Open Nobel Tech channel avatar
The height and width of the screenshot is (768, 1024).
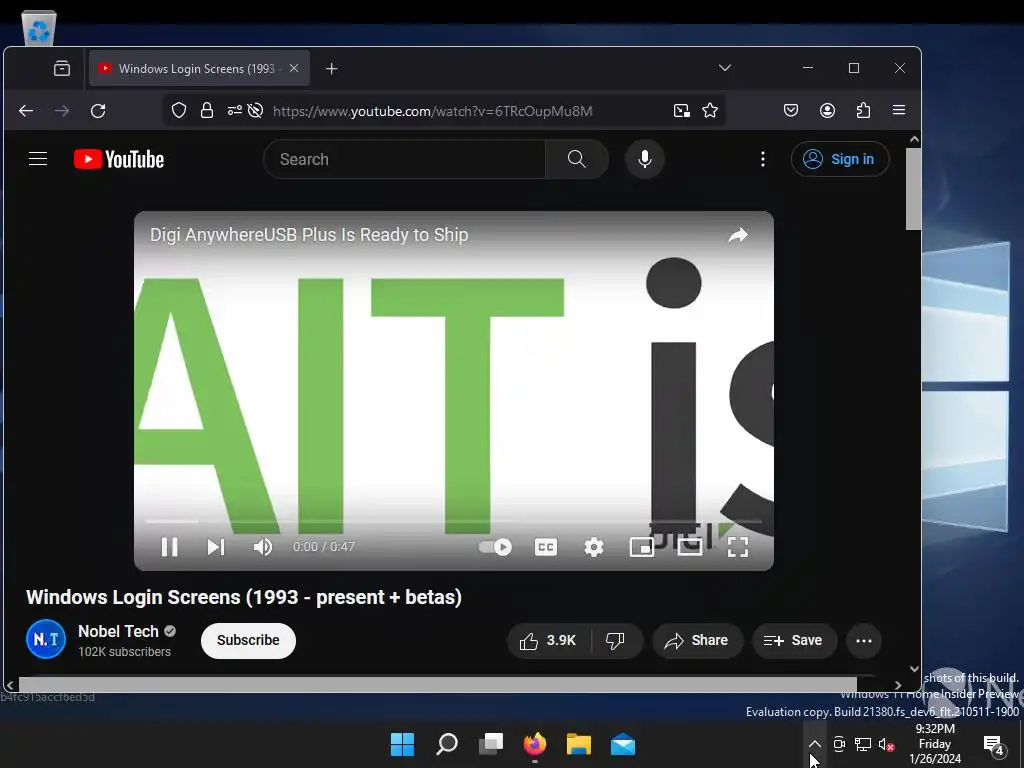coord(46,639)
